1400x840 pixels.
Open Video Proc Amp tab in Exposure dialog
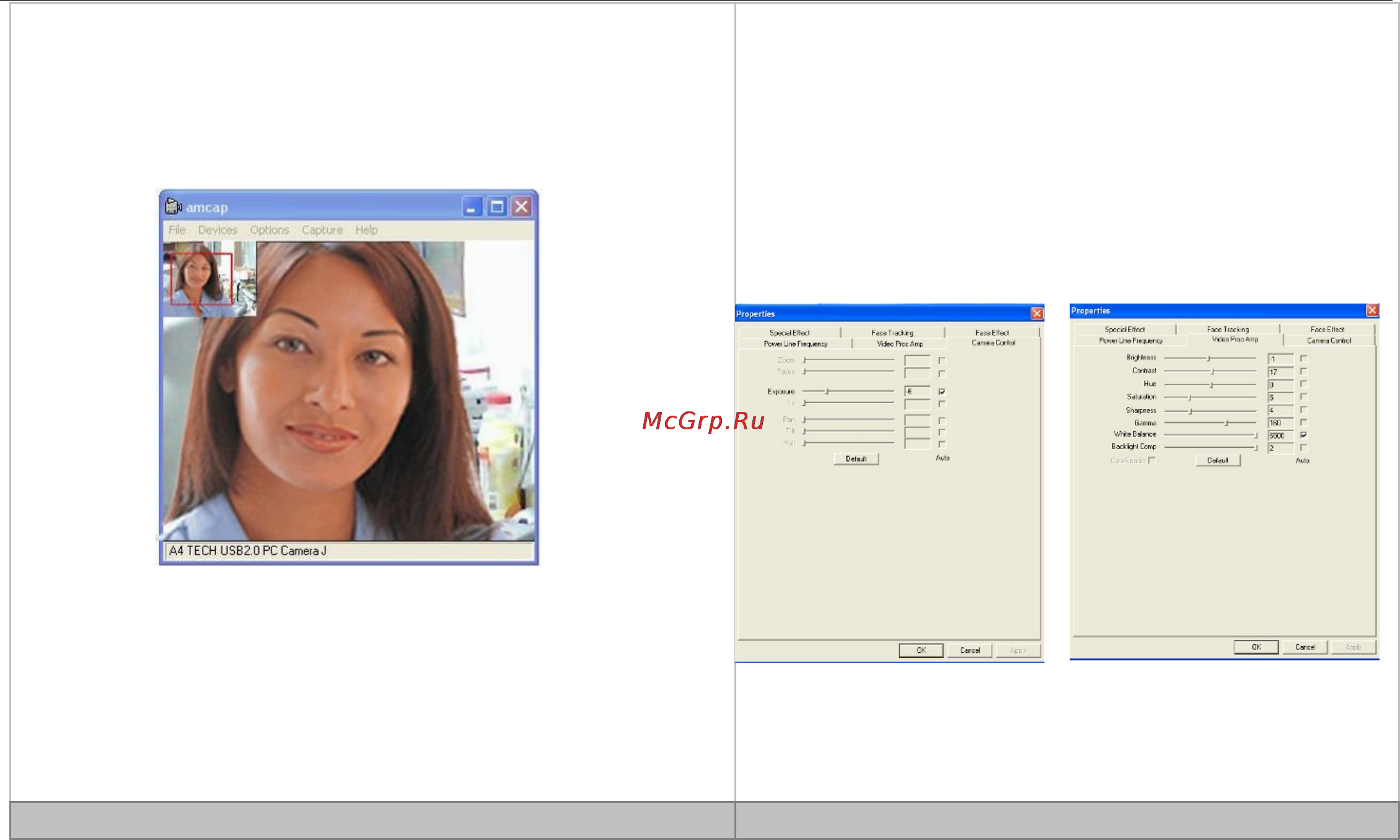click(x=900, y=344)
